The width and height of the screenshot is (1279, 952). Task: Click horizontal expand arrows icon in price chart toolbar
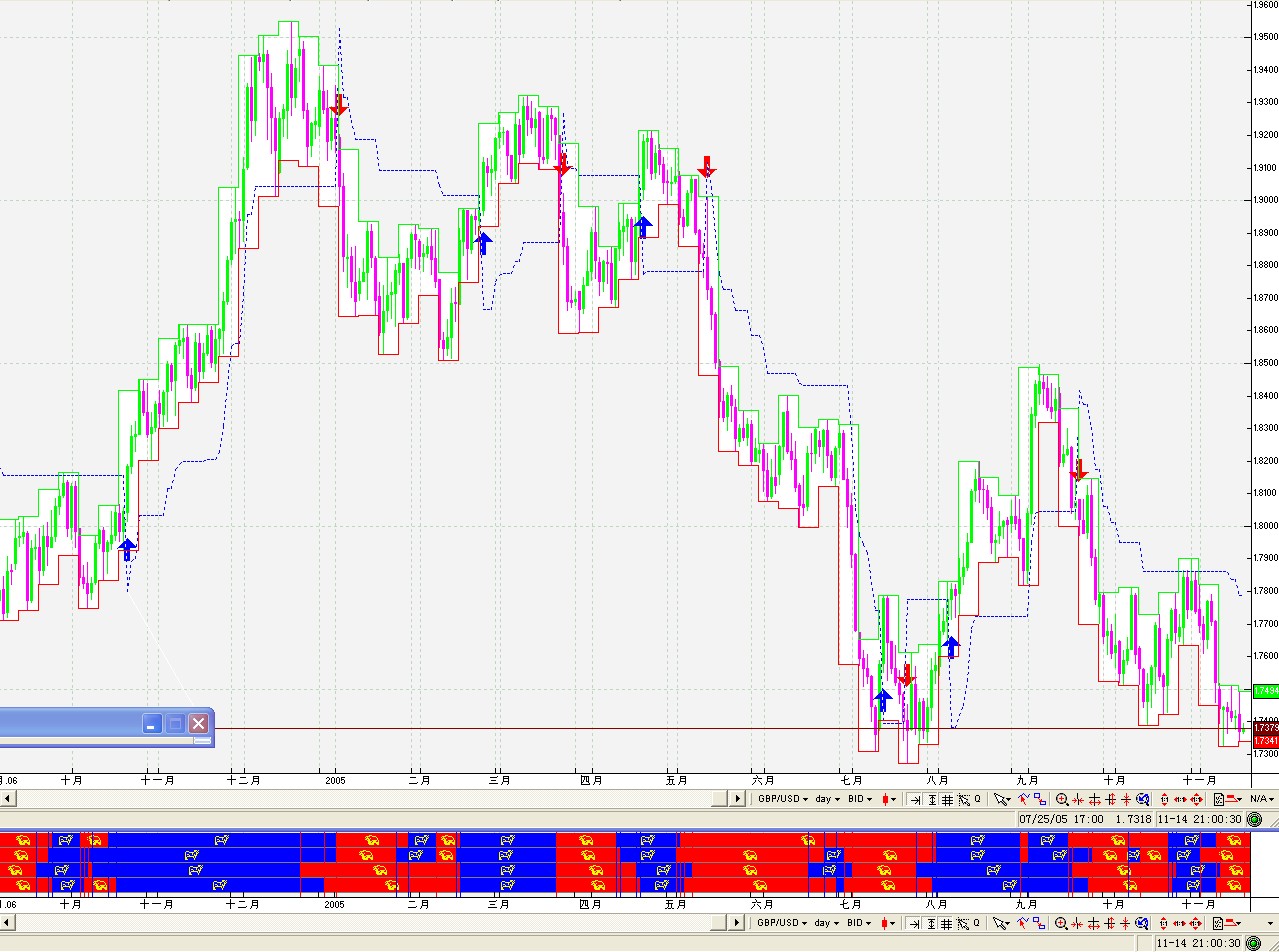pyautogui.click(x=1095, y=799)
